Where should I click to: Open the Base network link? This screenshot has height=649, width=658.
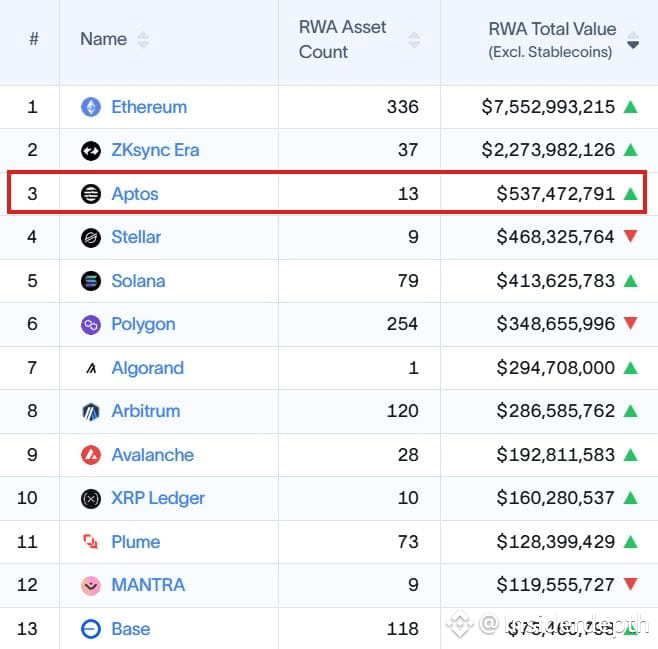click(x=131, y=629)
